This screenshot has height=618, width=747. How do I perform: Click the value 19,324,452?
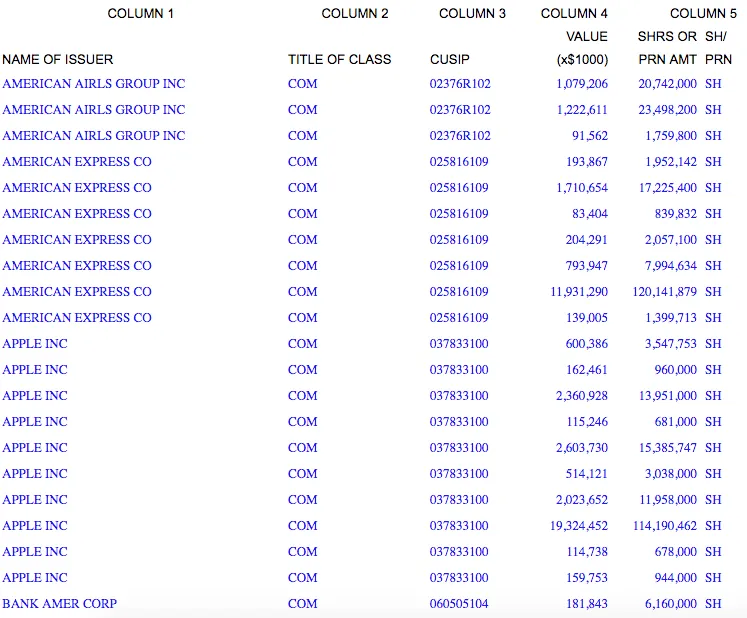[579, 526]
